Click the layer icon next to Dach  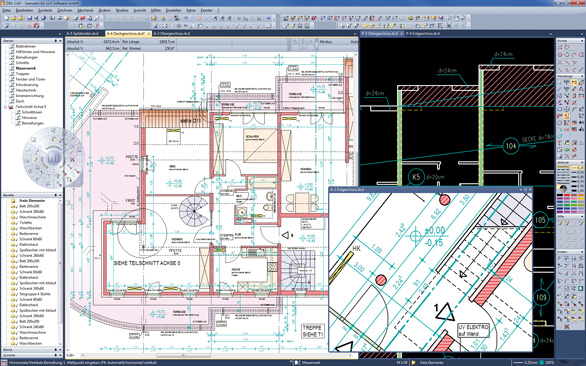pos(12,101)
